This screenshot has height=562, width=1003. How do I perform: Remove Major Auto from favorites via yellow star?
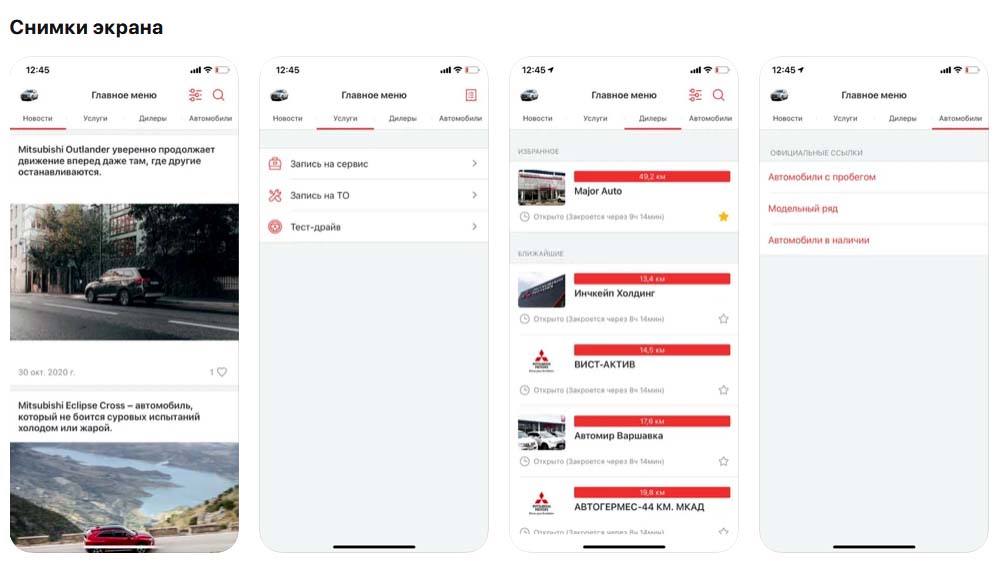(x=723, y=217)
